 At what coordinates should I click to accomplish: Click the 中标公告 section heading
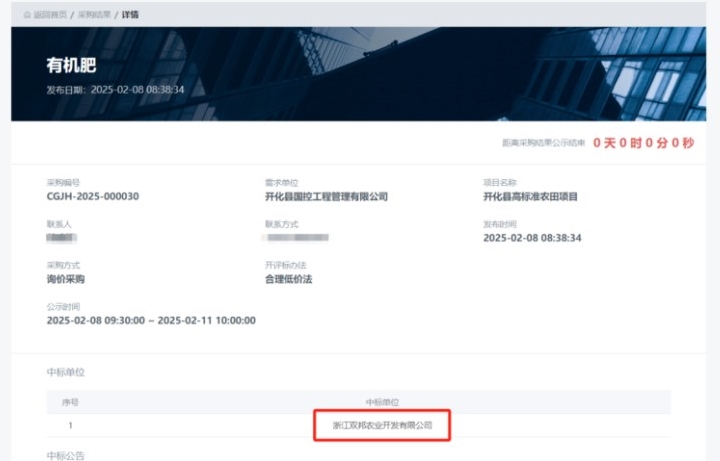click(x=66, y=455)
